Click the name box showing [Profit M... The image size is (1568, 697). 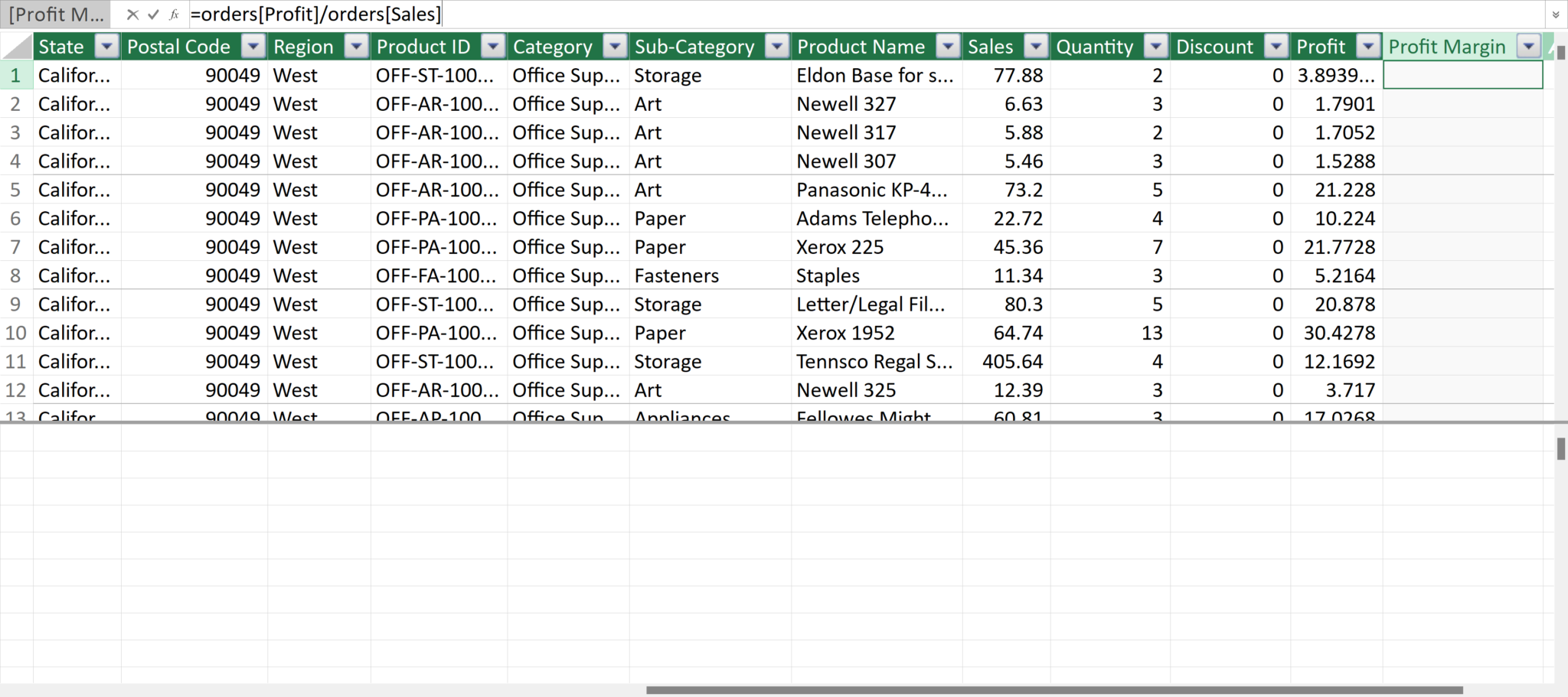[x=56, y=15]
